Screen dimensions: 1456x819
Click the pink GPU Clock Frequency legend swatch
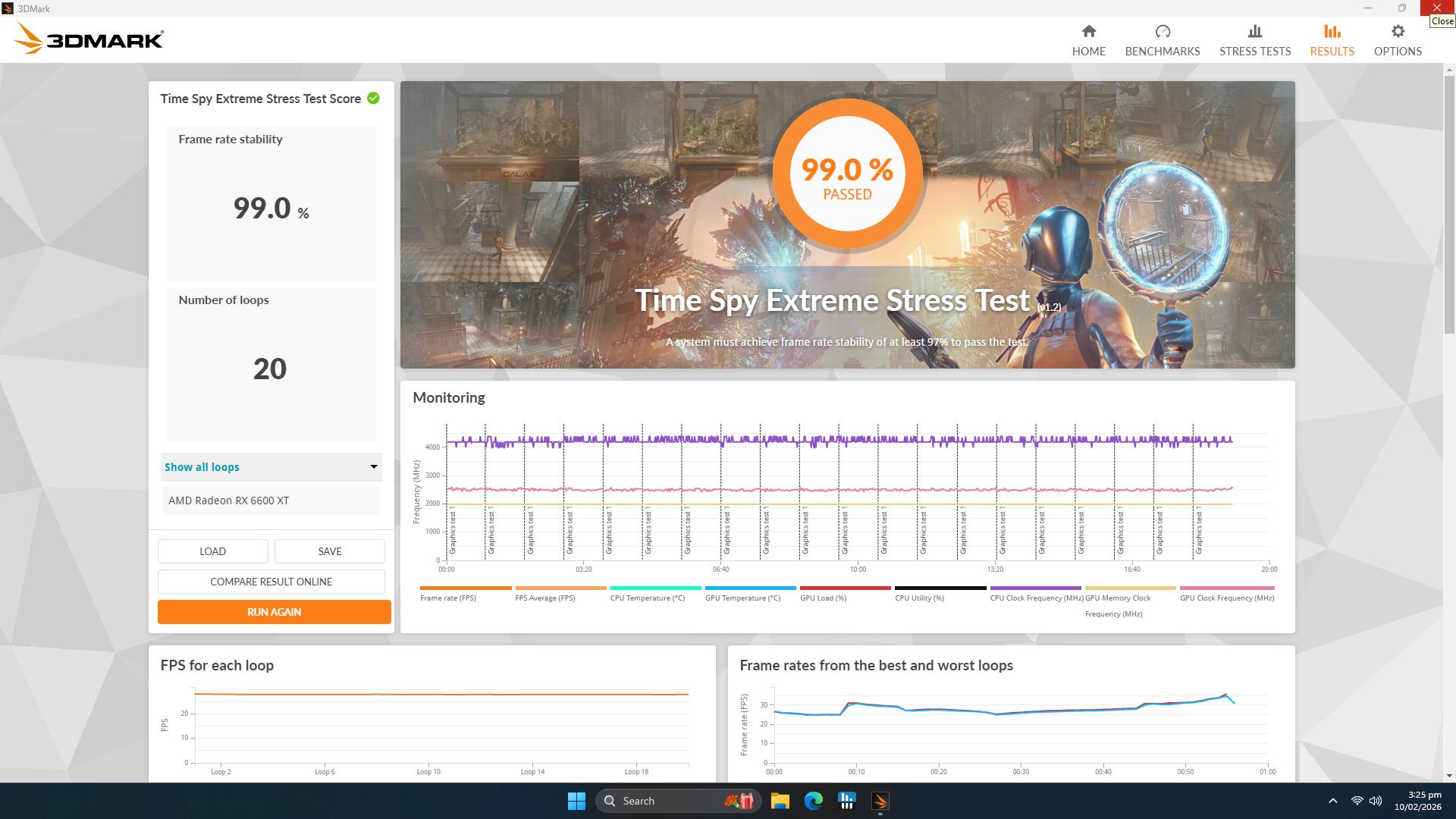[1227, 588]
